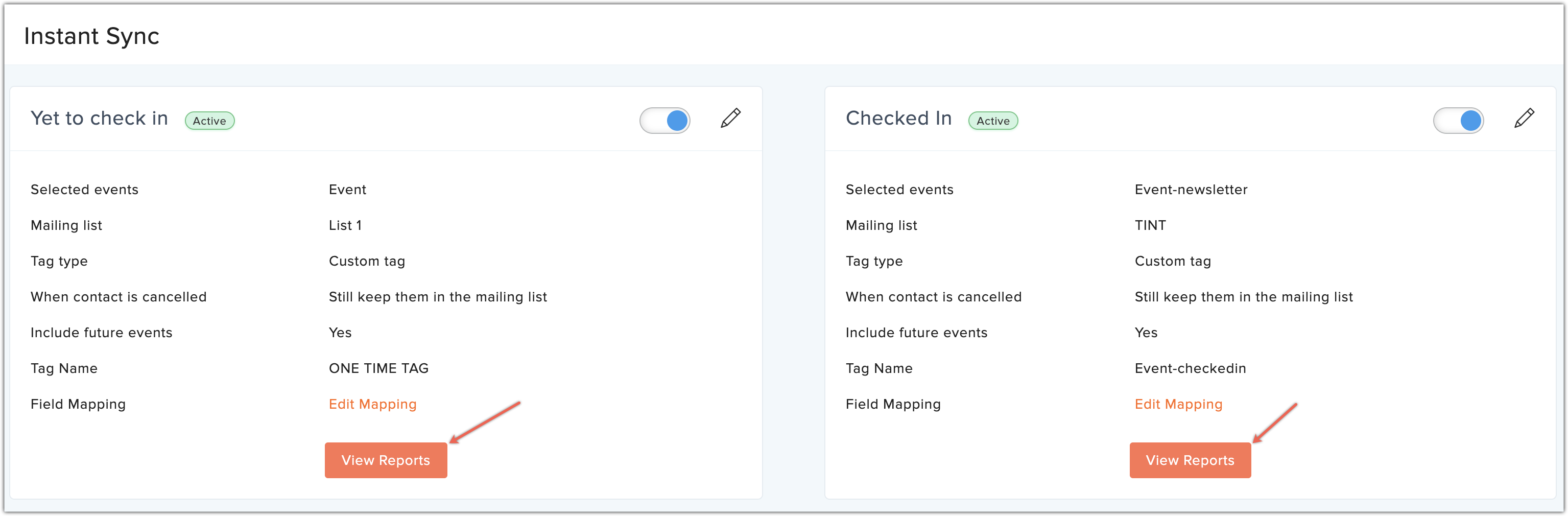1568x516 pixels.
Task: Click Active badge beside Yet to check in
Action: [x=209, y=121]
